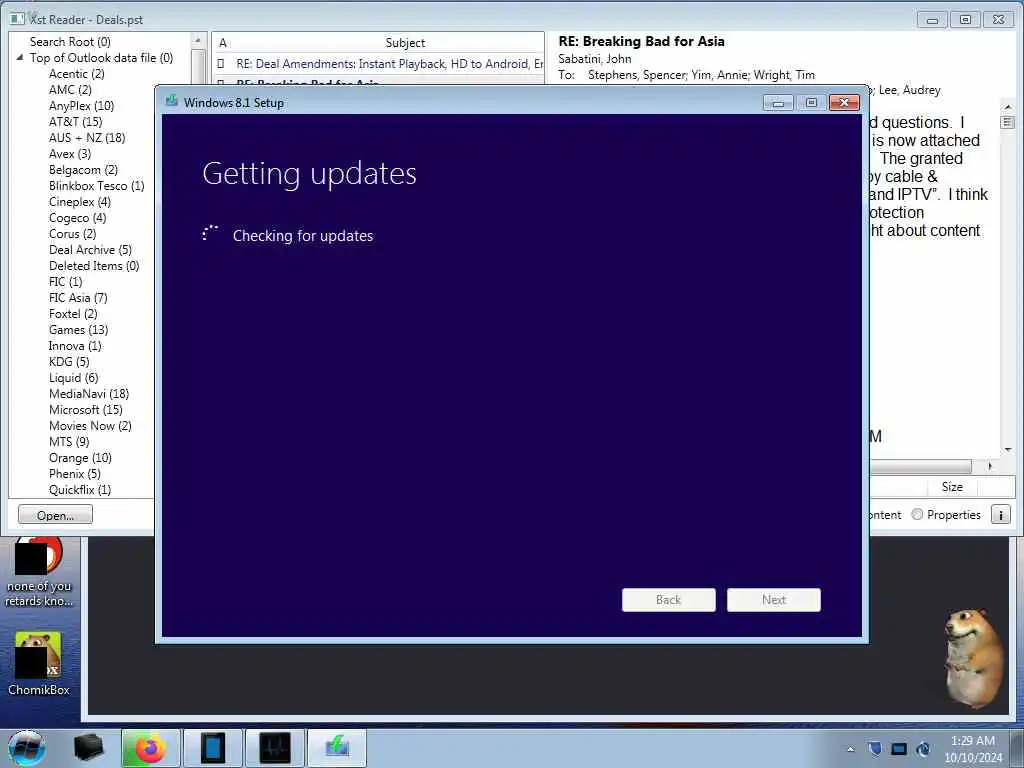
Task: Select the Corus (2) folder
Action: click(72, 234)
